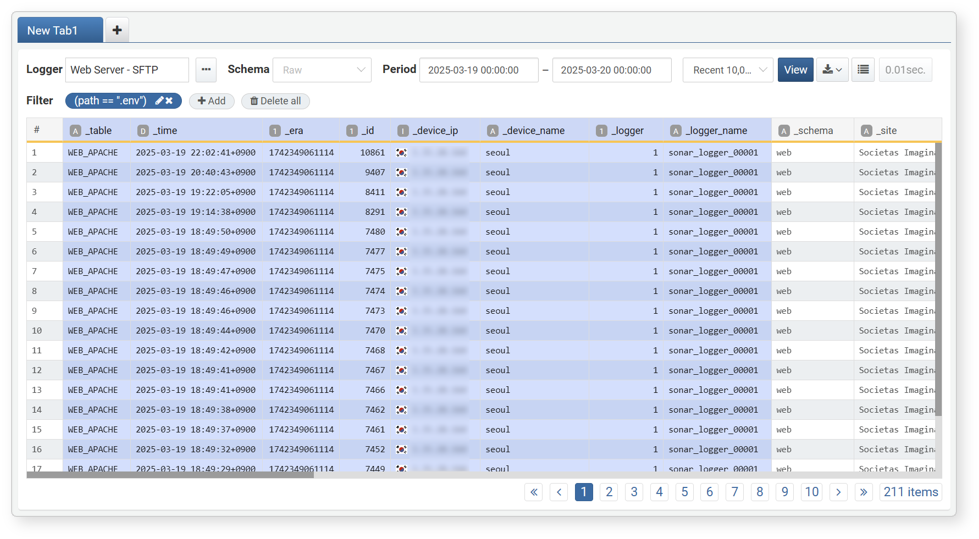Click the _device_ip column type icon
The image size is (979, 539).
(403, 131)
